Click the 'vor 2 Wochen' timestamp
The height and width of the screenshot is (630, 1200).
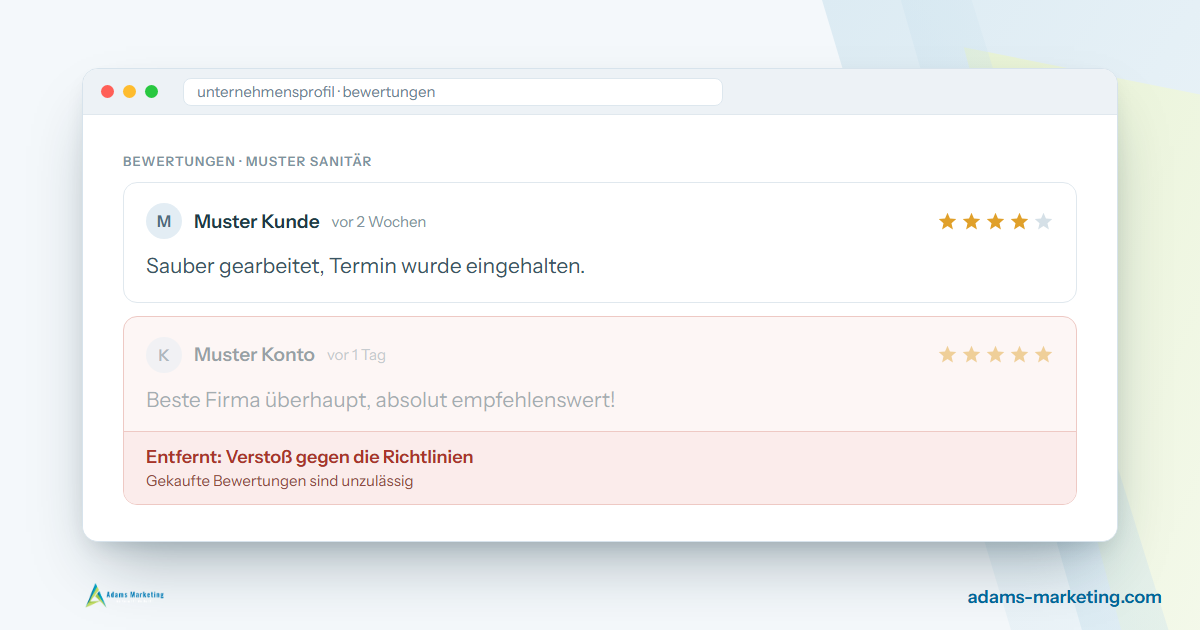(379, 222)
